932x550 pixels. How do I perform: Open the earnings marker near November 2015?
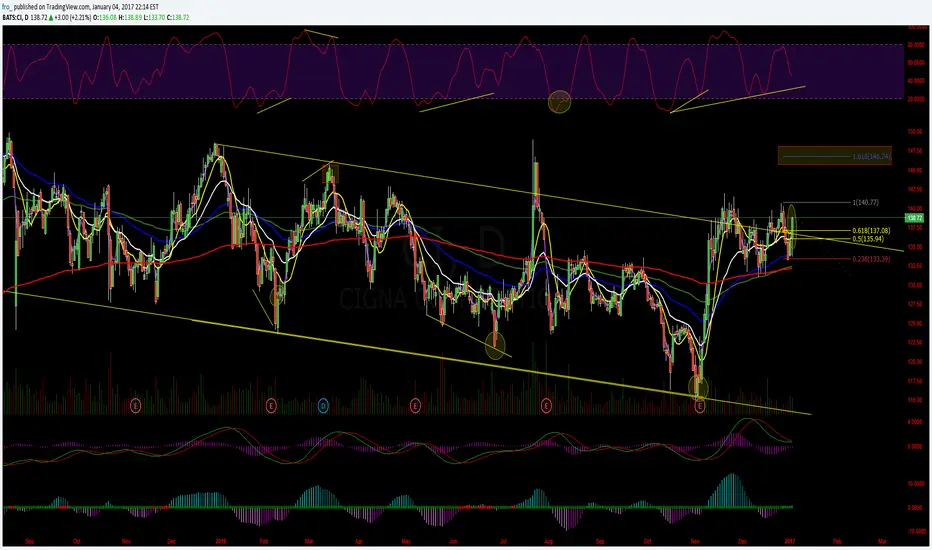coord(136,406)
